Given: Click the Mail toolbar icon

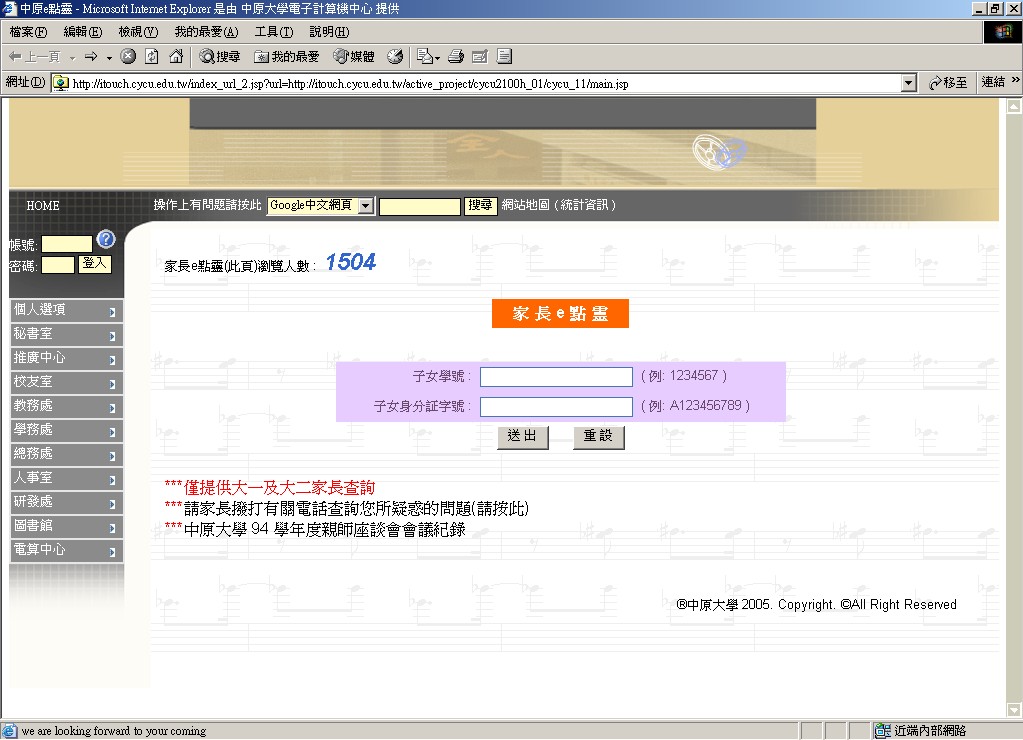Looking at the screenshot, I should click(425, 57).
